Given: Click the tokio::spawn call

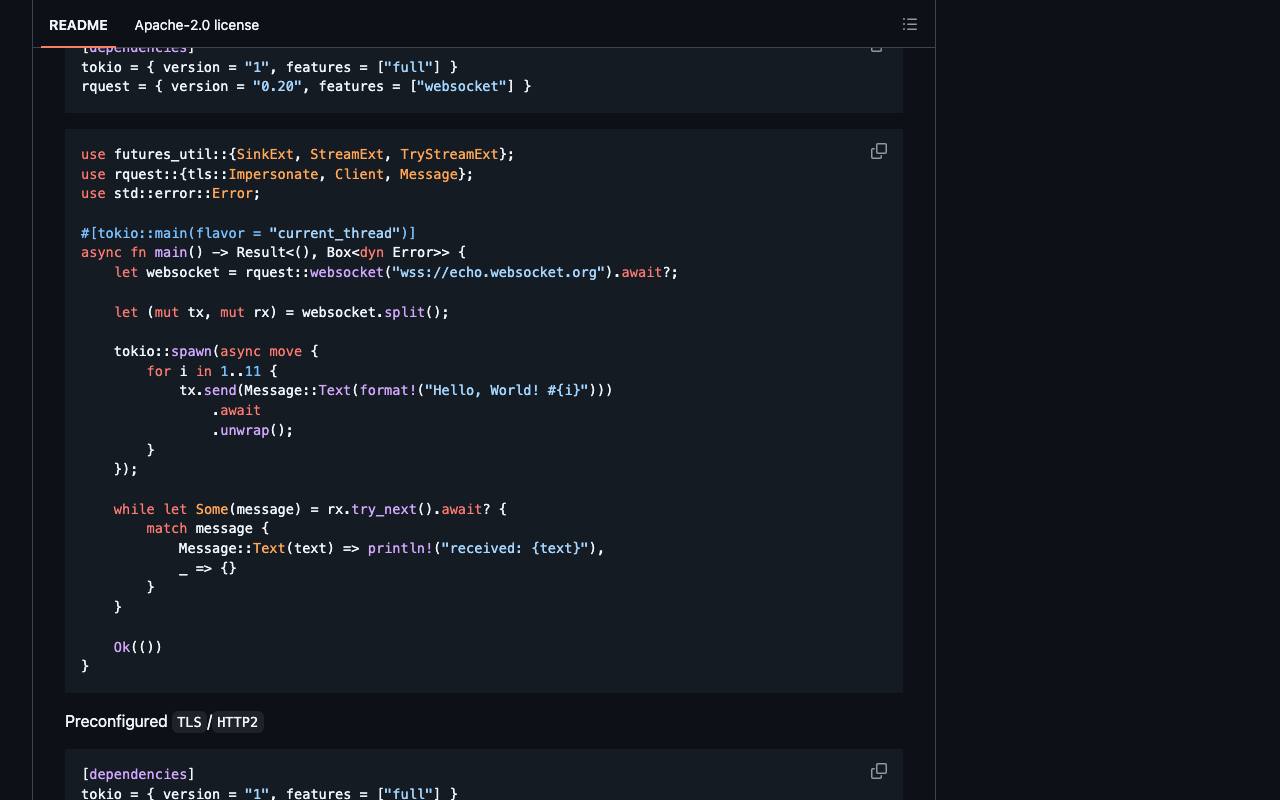Looking at the screenshot, I should [x=163, y=351].
